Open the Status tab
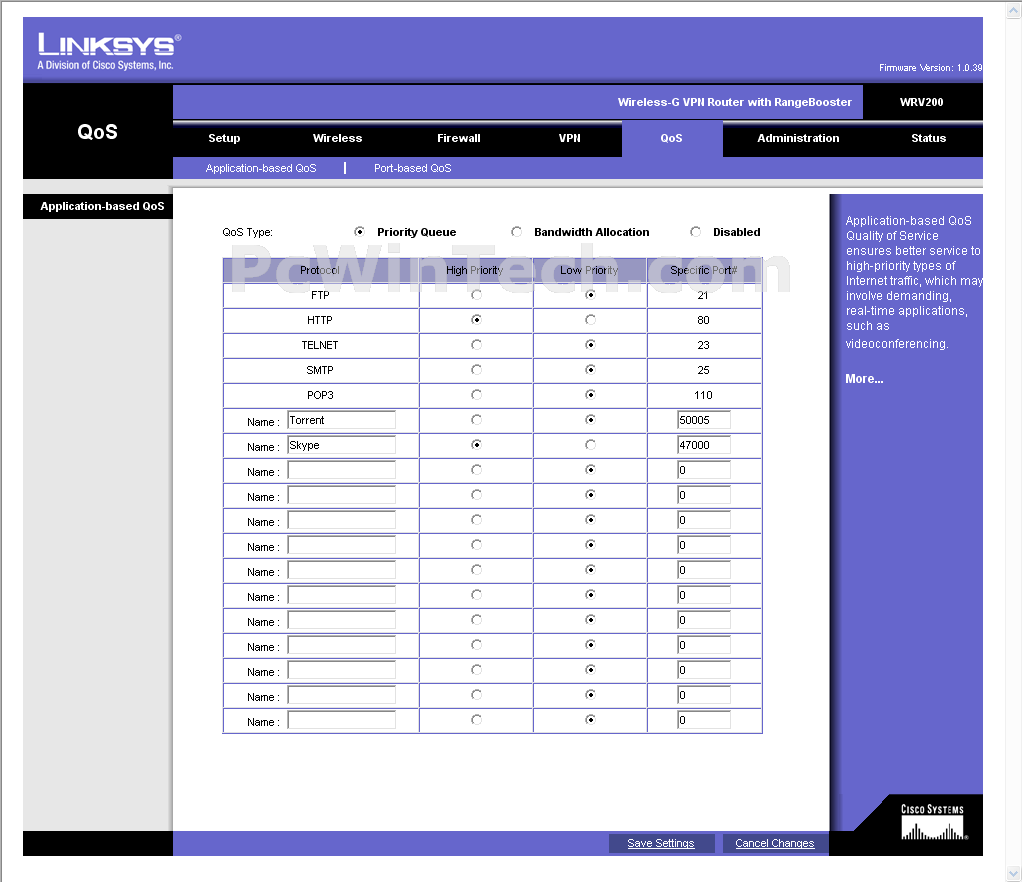This screenshot has height=882, width=1022. coord(928,138)
